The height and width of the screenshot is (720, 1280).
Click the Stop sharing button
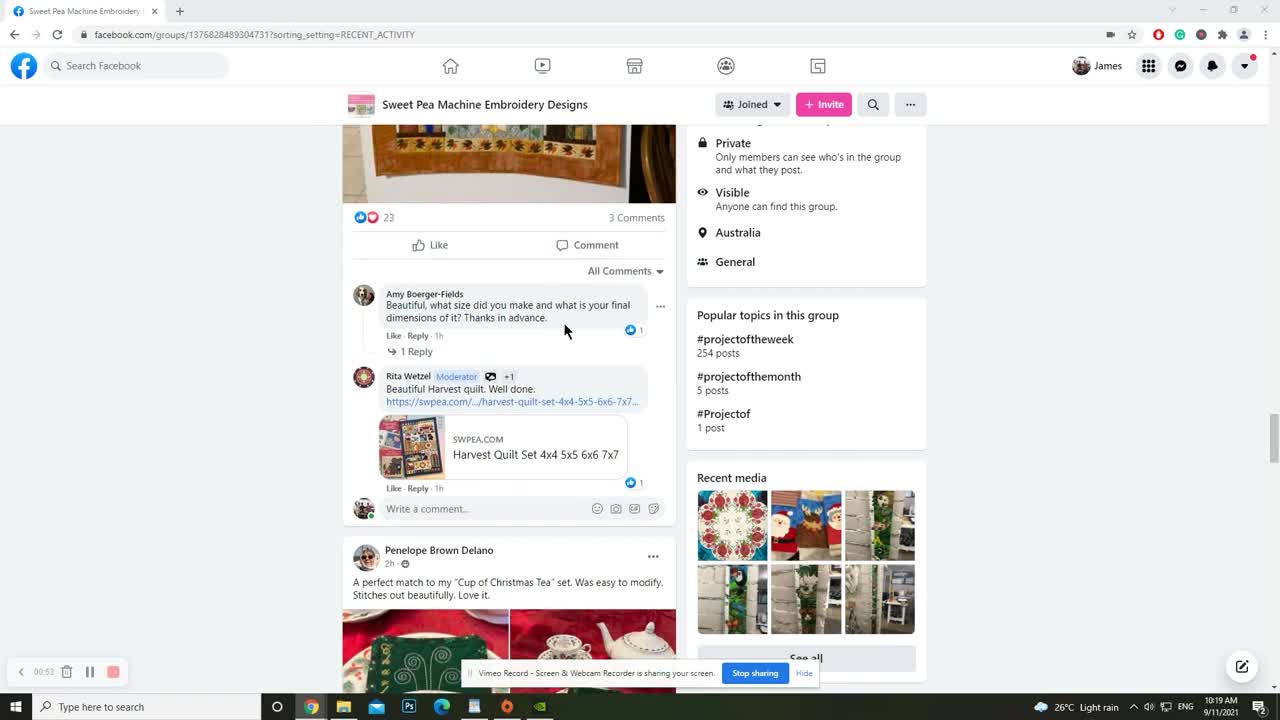[755, 673]
